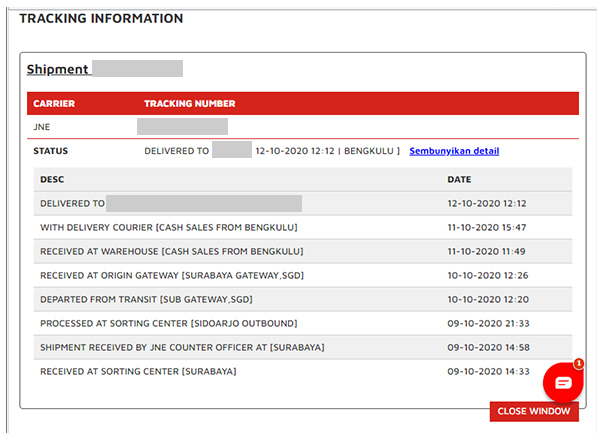Screen dimensions: 606x440
Task: Click the STATUS row label
Action: click(51, 151)
